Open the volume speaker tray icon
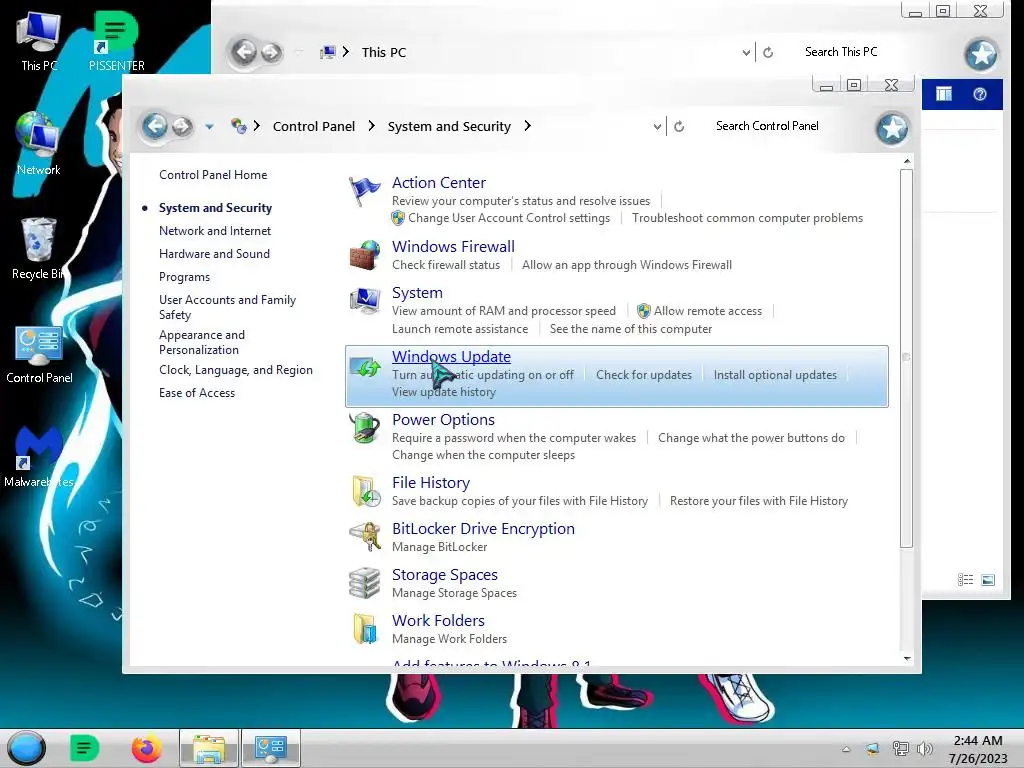Viewport: 1024px width, 768px height. (x=924, y=749)
